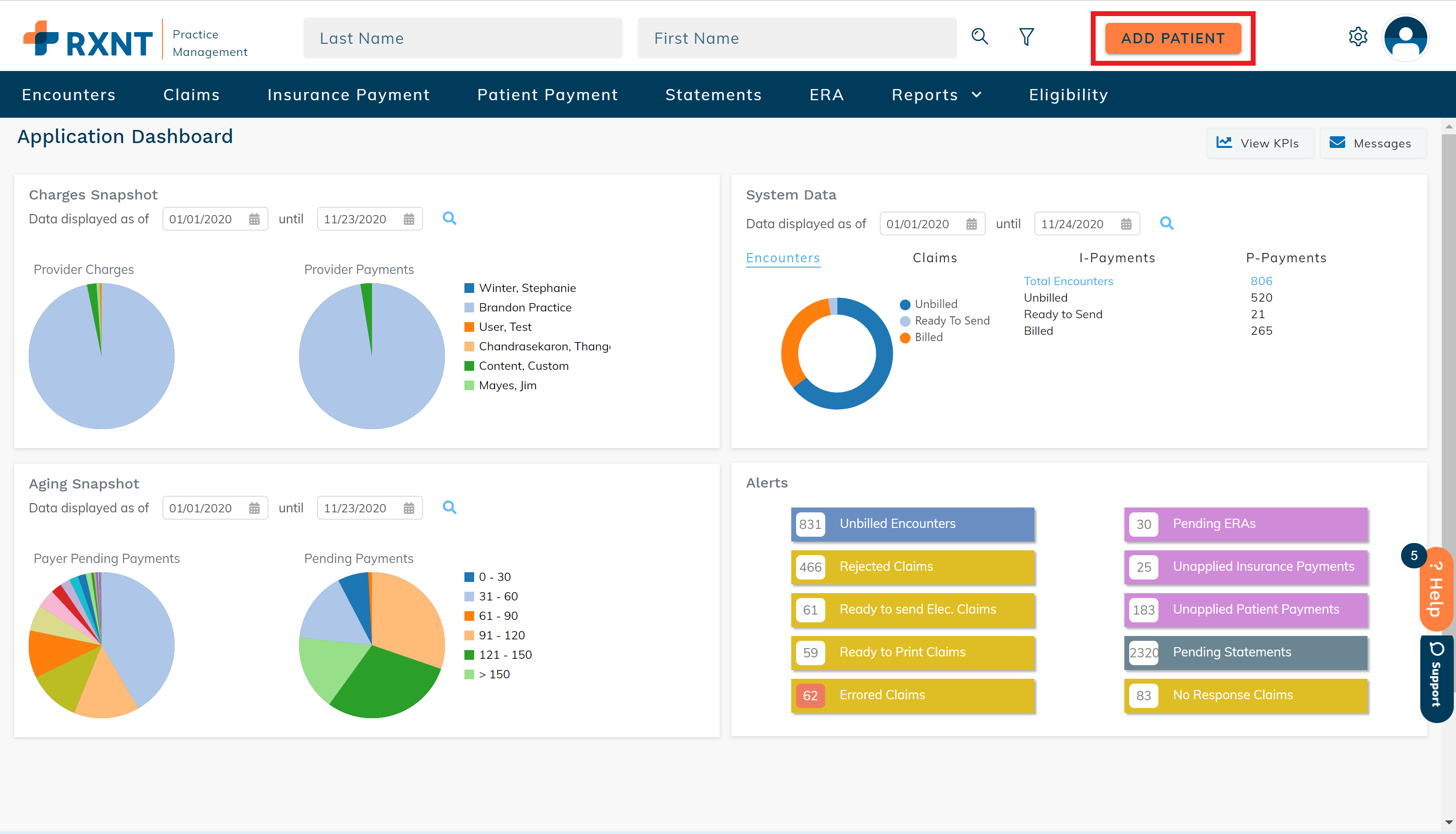Image resolution: width=1456 pixels, height=834 pixels.
Task: Open Insurance Payment menu item
Action: (x=348, y=94)
